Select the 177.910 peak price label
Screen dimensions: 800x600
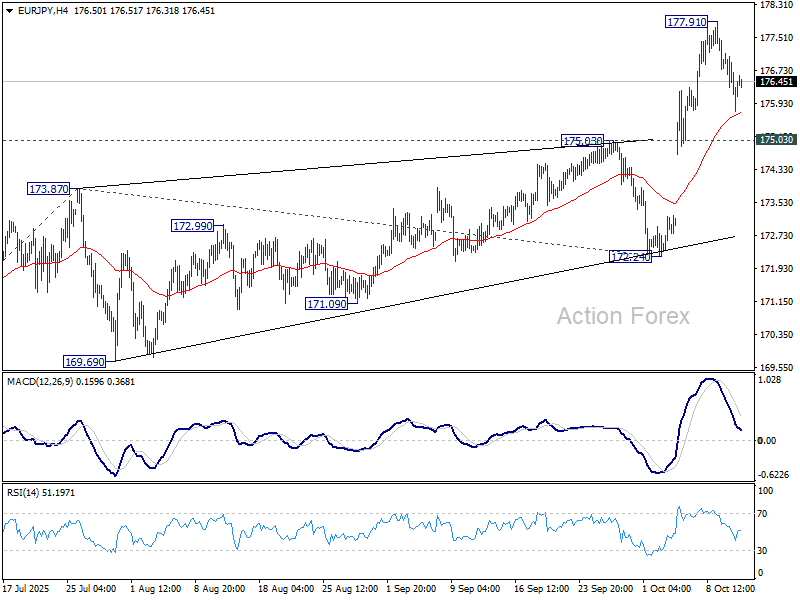click(x=687, y=21)
